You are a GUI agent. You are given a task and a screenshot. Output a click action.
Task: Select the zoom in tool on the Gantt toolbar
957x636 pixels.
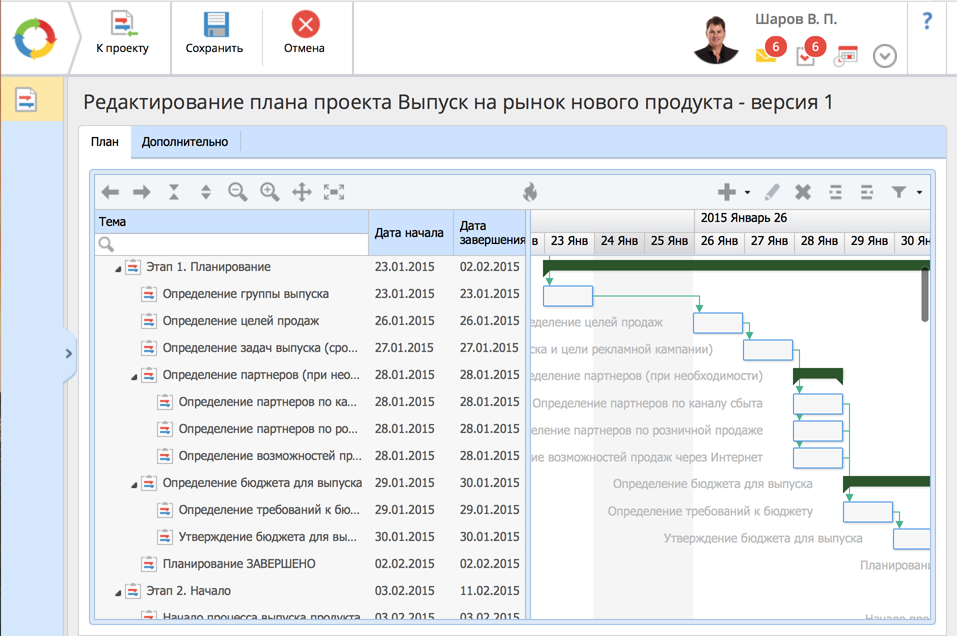tap(269, 192)
